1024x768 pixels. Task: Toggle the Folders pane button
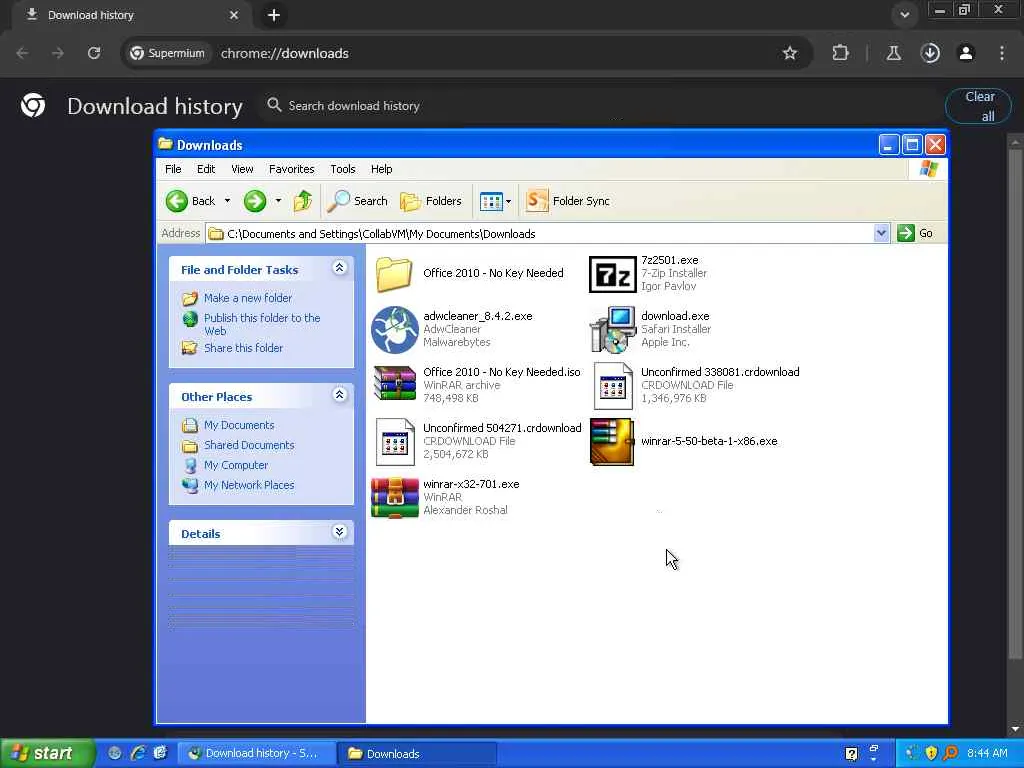[x=430, y=201]
